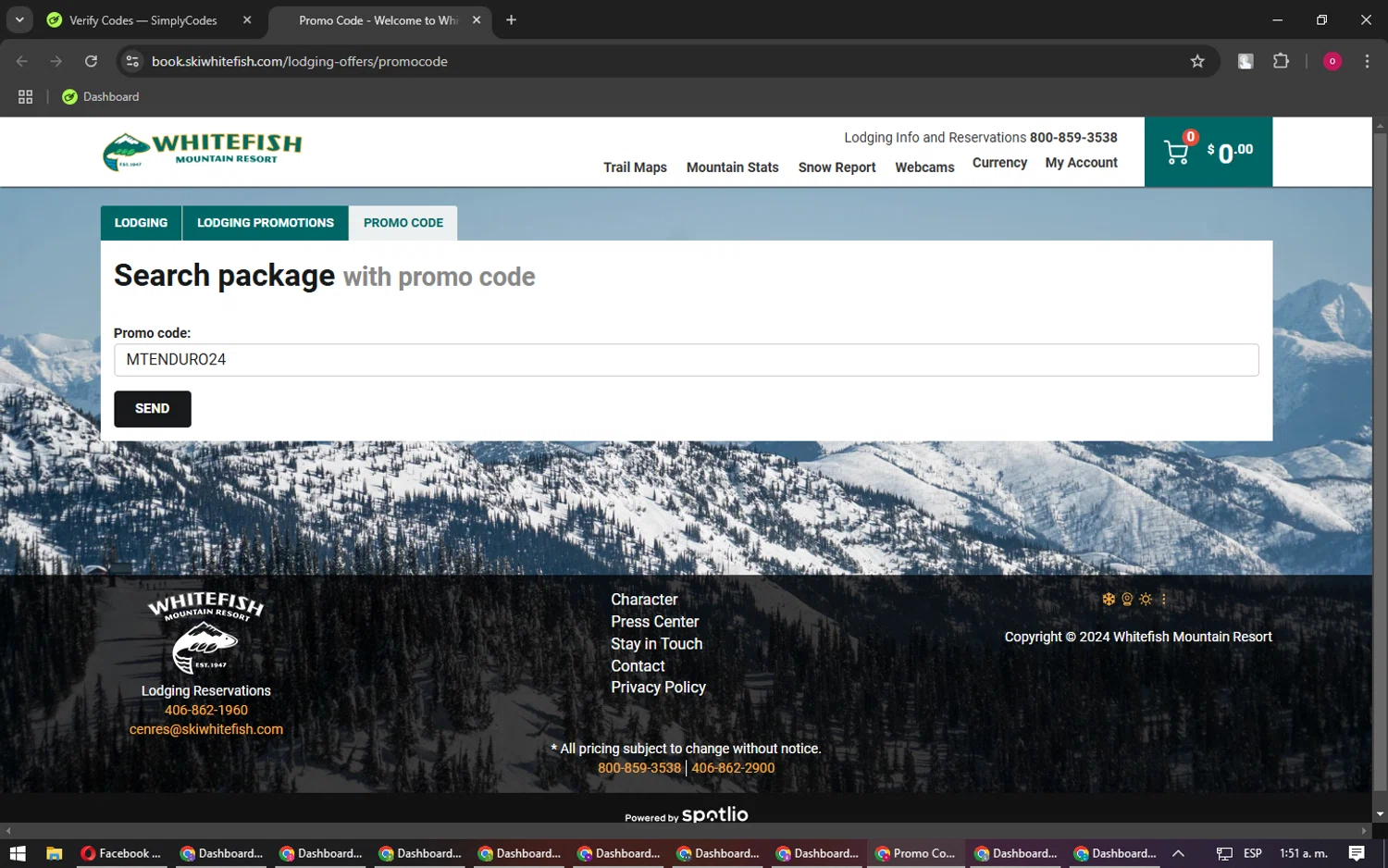Open the Privacy Policy link
This screenshot has height=868, width=1388.
(658, 688)
